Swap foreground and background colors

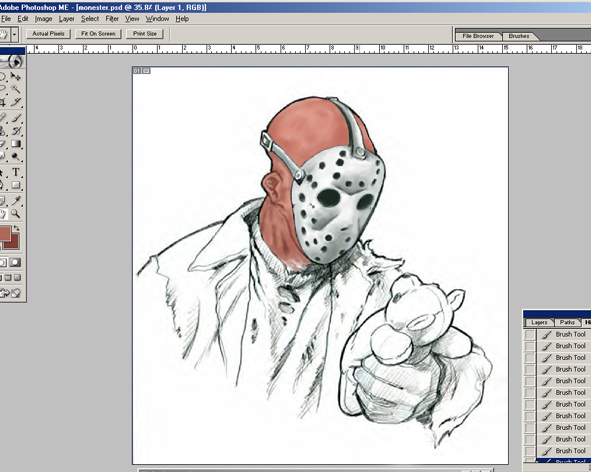[x=16, y=228]
